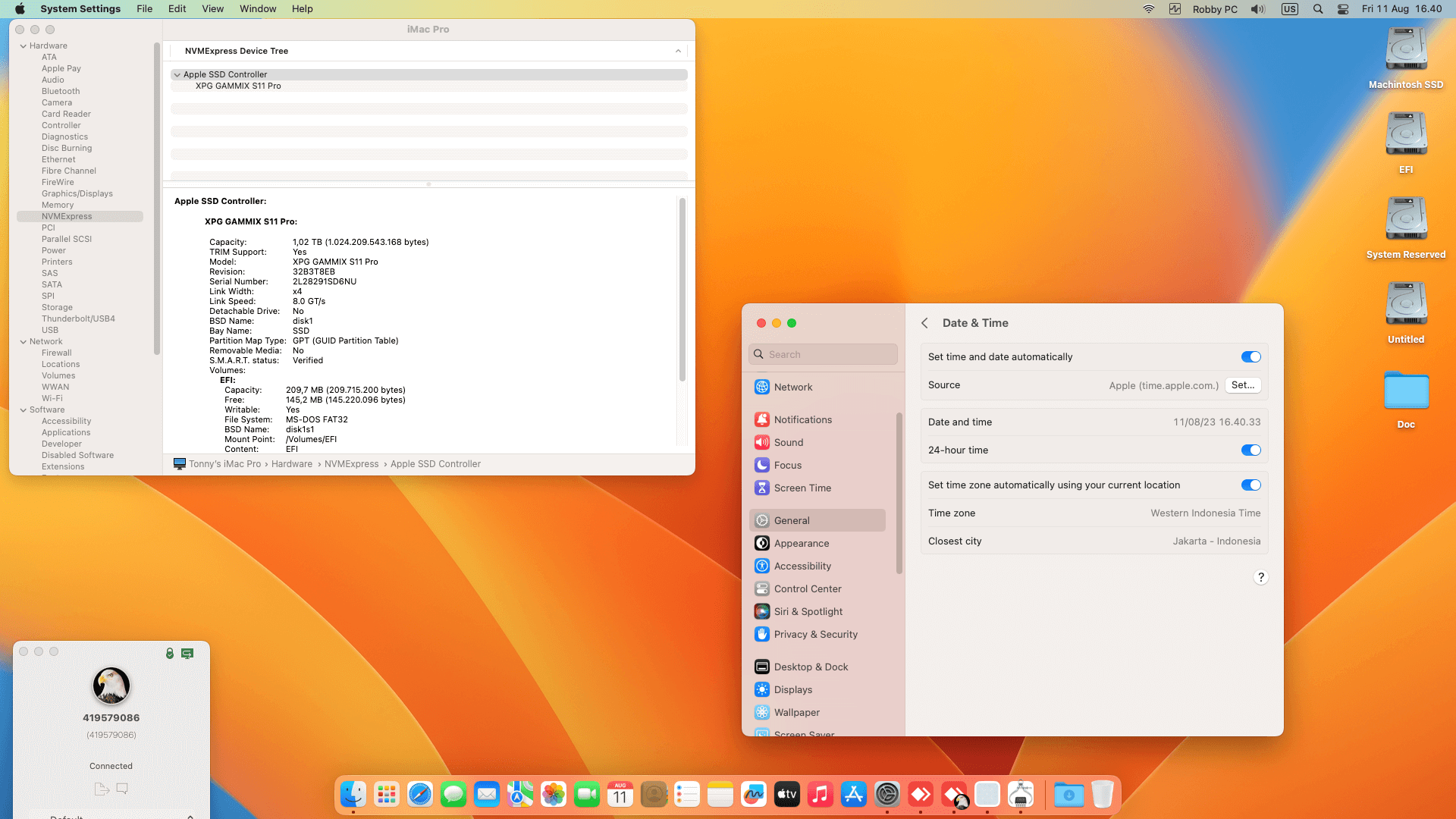Open Machintosh SSD drive on desktop
Viewport: 1456px width, 819px height.
coord(1406,58)
